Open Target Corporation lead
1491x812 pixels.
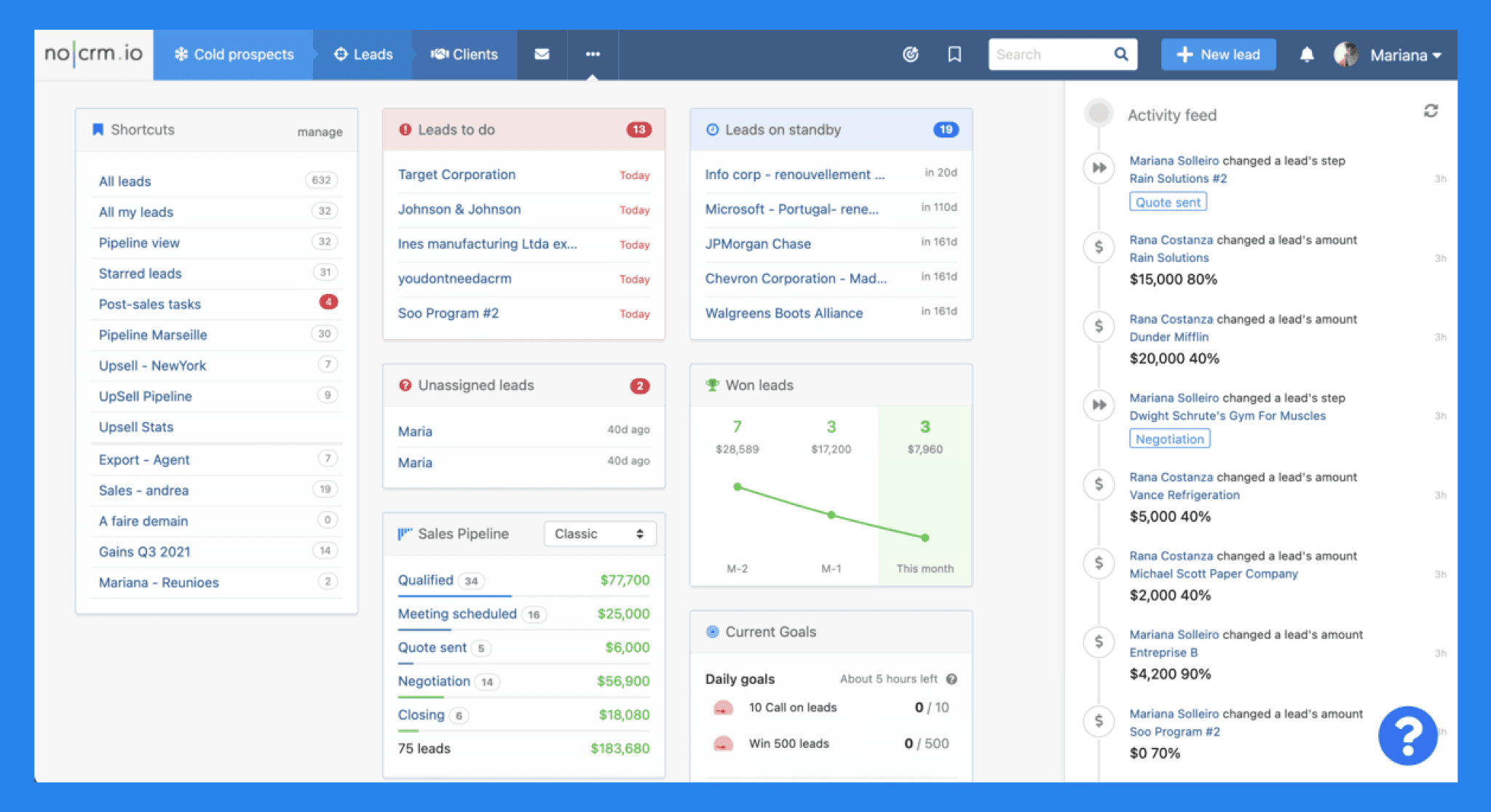tap(456, 175)
